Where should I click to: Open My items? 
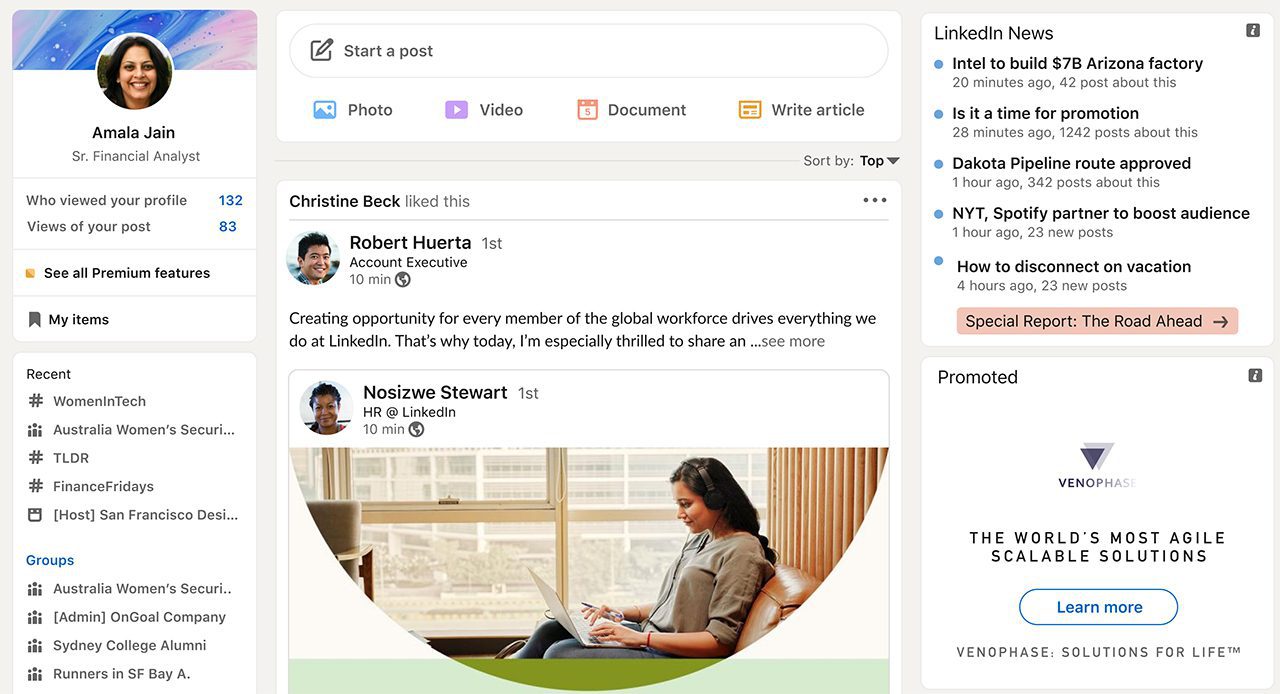click(x=79, y=320)
